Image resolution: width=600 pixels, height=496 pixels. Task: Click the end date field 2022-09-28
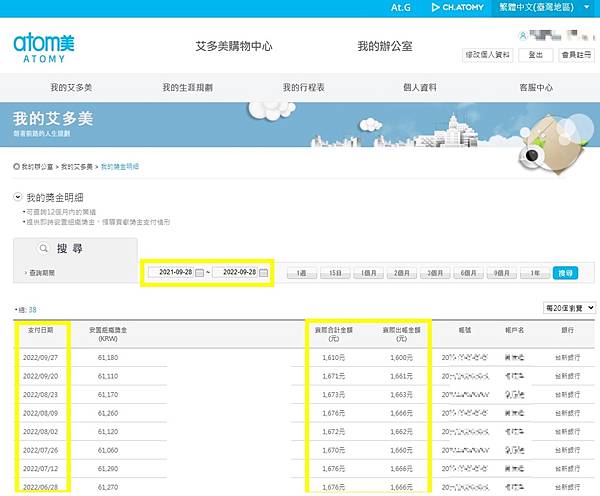point(235,272)
